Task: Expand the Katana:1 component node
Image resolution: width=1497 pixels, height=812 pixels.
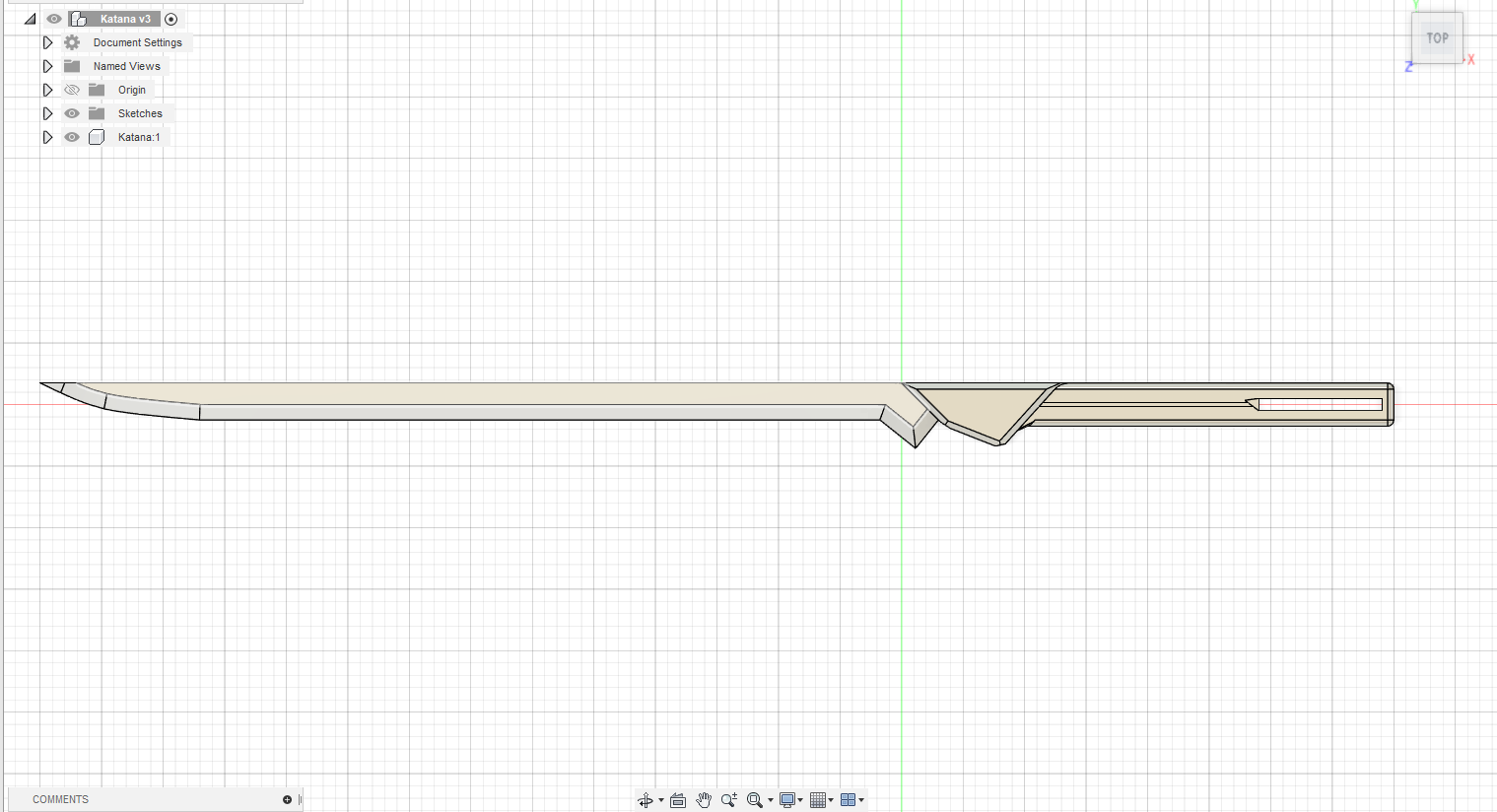Action: click(47, 137)
